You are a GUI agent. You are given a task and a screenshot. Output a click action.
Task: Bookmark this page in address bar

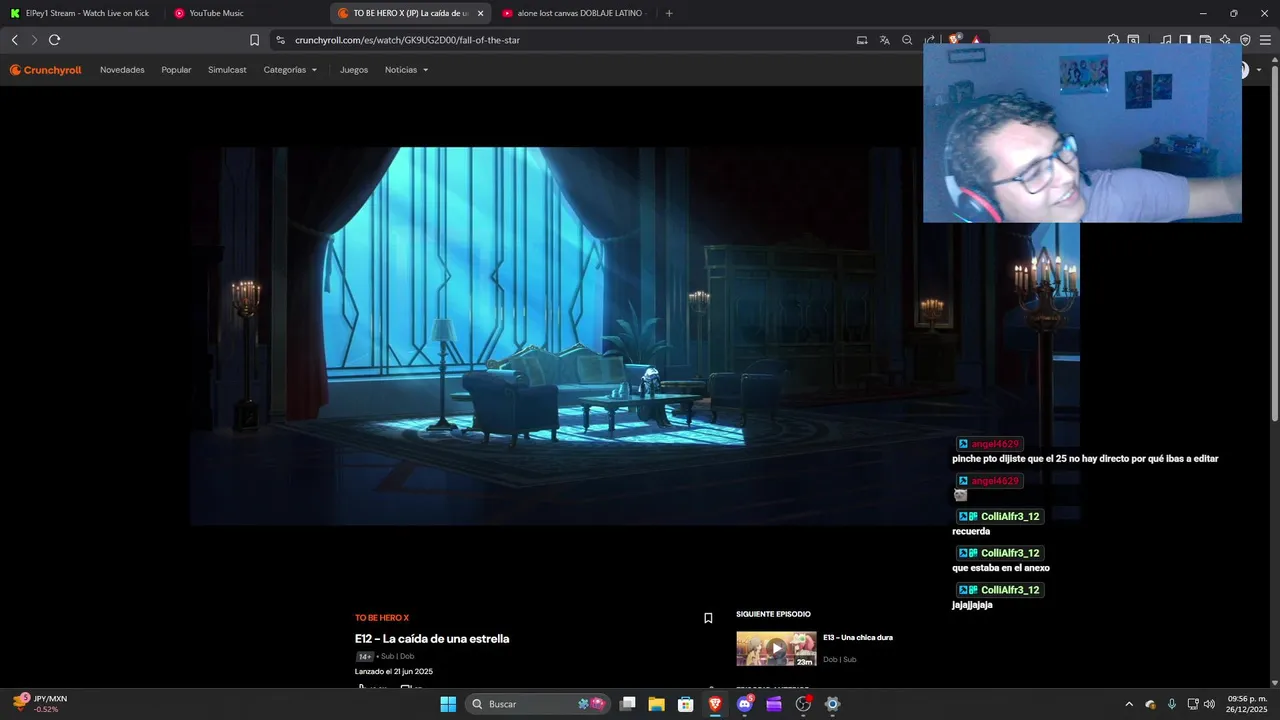pos(254,40)
